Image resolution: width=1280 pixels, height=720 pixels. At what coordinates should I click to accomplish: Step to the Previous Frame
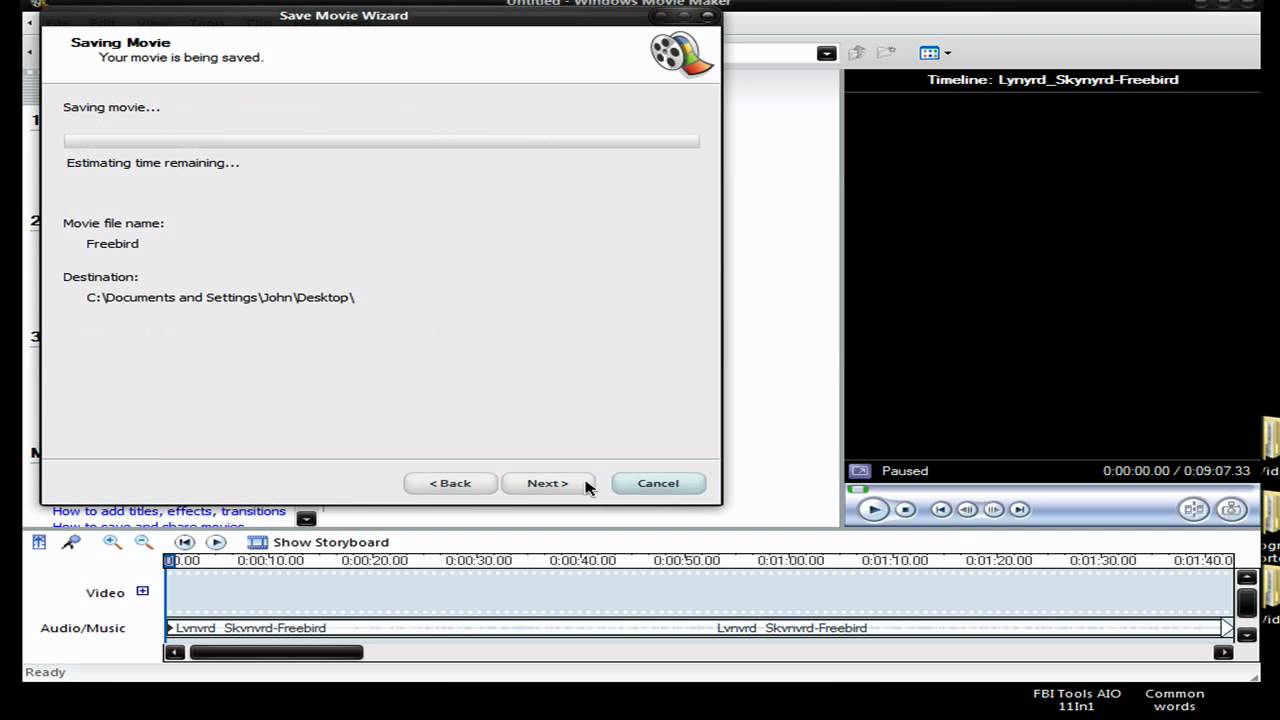pos(967,509)
